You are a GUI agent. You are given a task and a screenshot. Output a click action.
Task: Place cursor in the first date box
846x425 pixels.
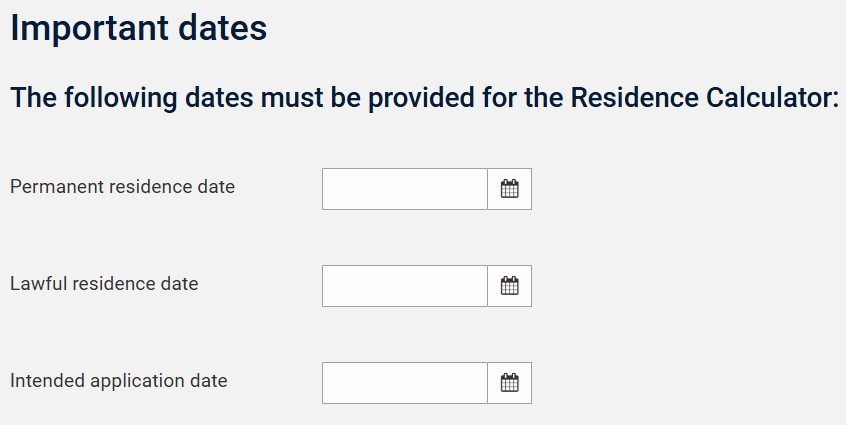[x=404, y=189]
